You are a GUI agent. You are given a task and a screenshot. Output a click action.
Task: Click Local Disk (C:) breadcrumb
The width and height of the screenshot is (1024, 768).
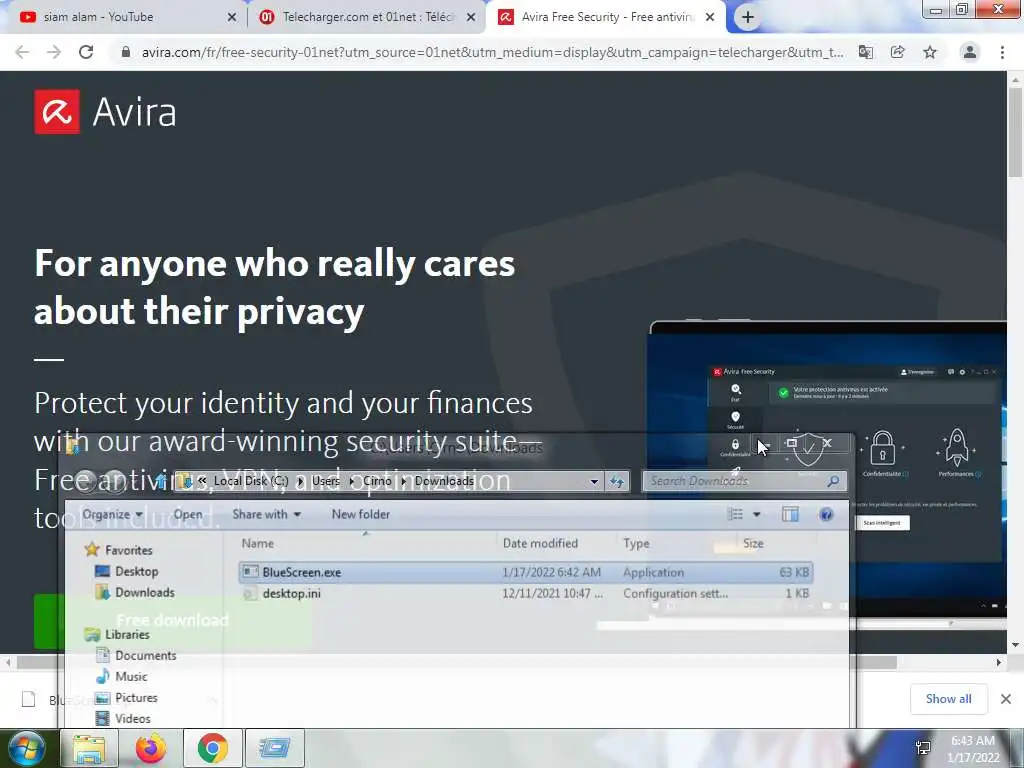tap(251, 481)
